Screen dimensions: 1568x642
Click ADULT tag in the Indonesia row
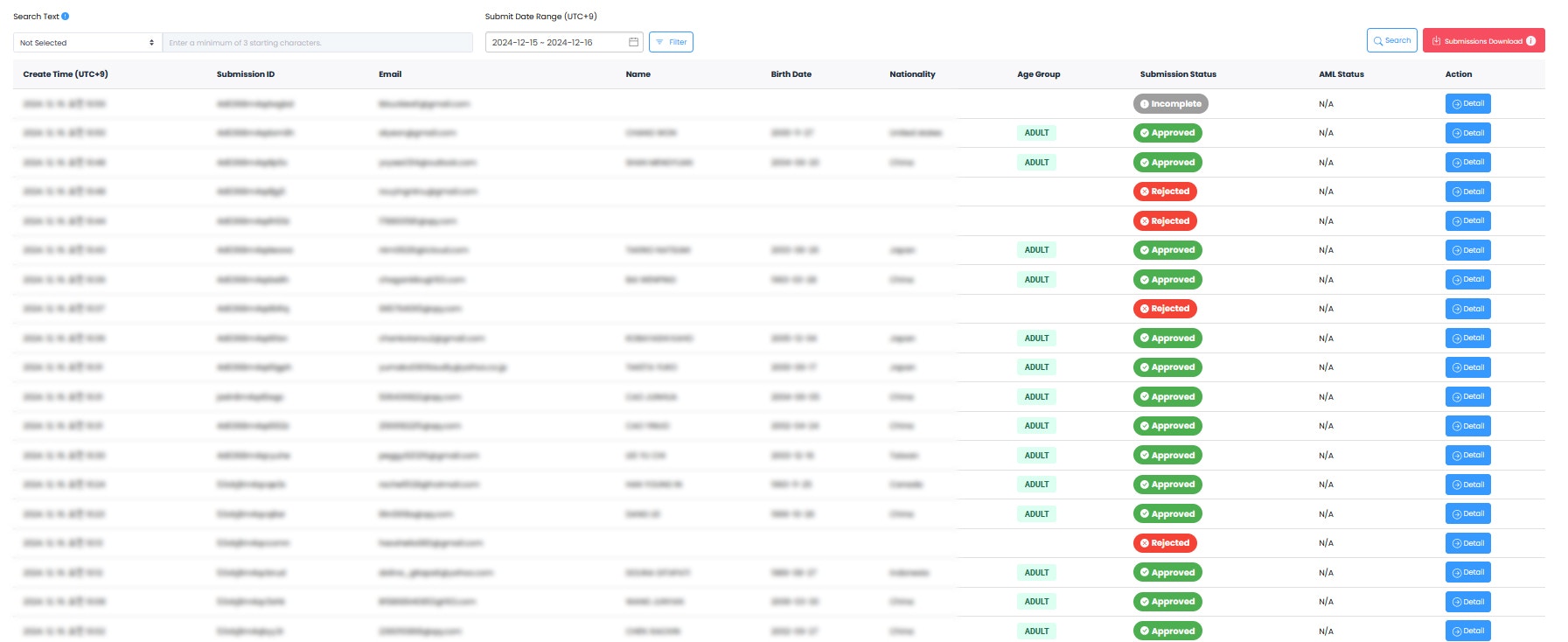(x=1036, y=572)
